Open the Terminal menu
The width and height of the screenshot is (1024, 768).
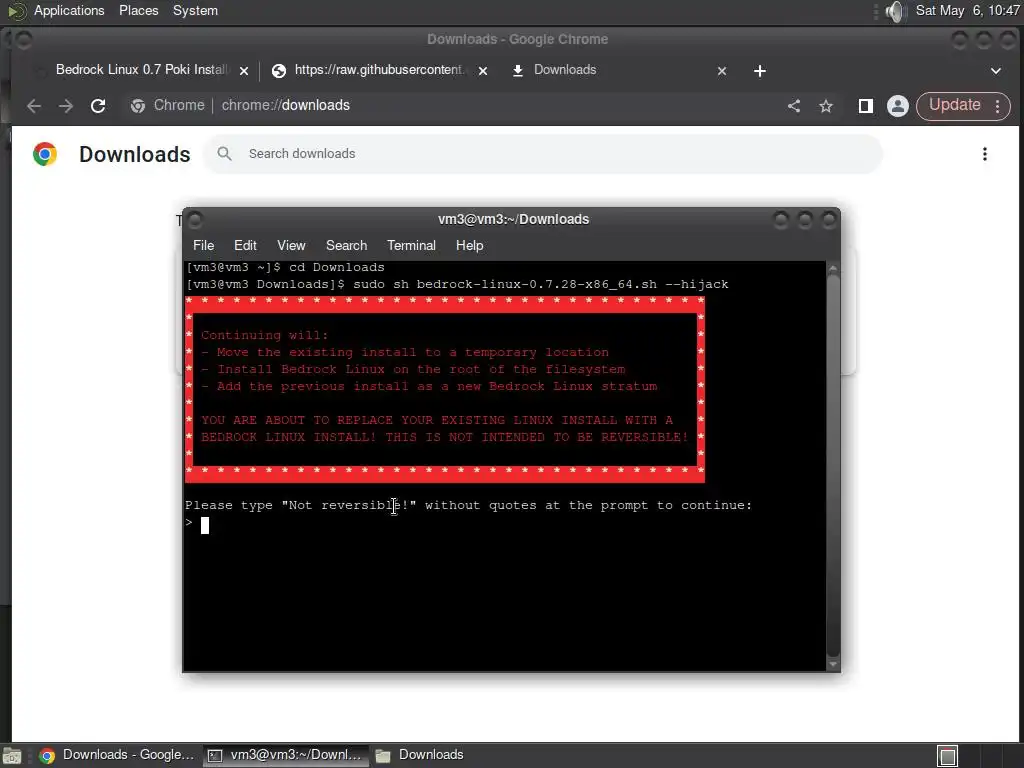point(411,246)
